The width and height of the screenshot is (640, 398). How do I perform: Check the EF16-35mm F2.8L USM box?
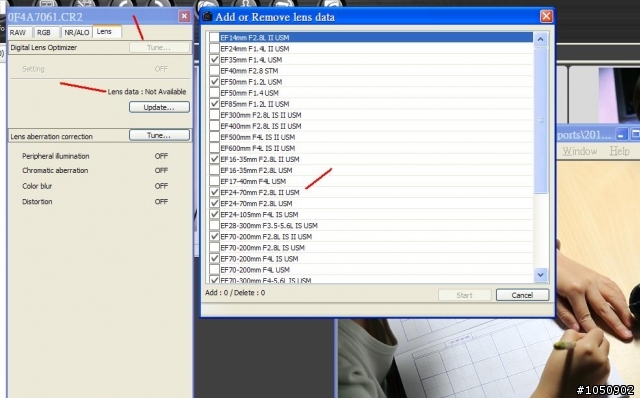point(214,170)
